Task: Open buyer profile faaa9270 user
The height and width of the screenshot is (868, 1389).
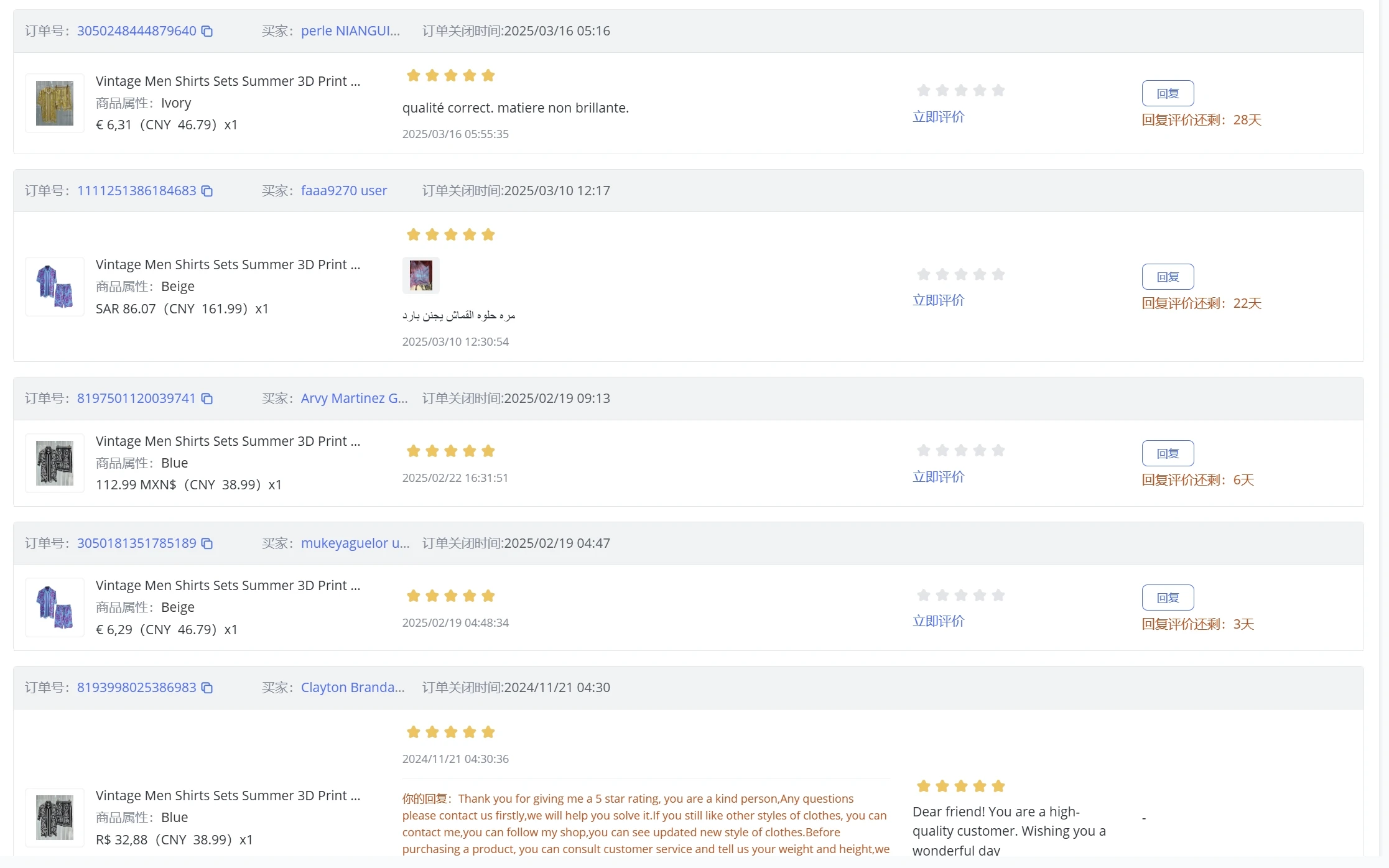Action: click(x=343, y=191)
